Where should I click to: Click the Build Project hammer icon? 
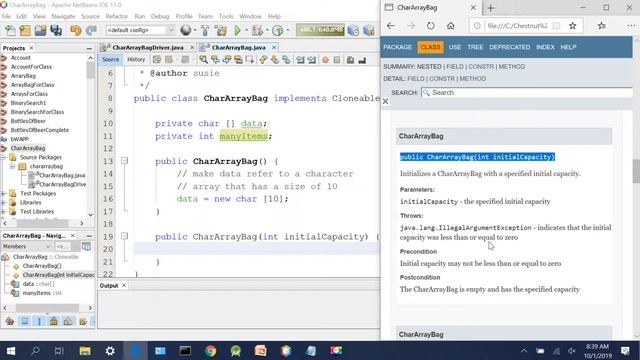205,30
